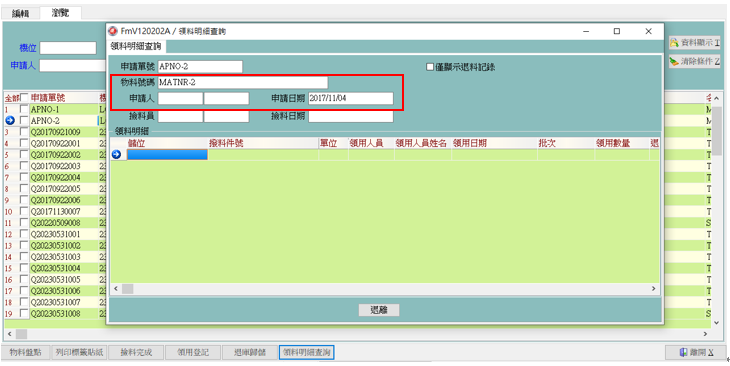
Task: Select the Q20230531003 row
Action: click(55, 257)
